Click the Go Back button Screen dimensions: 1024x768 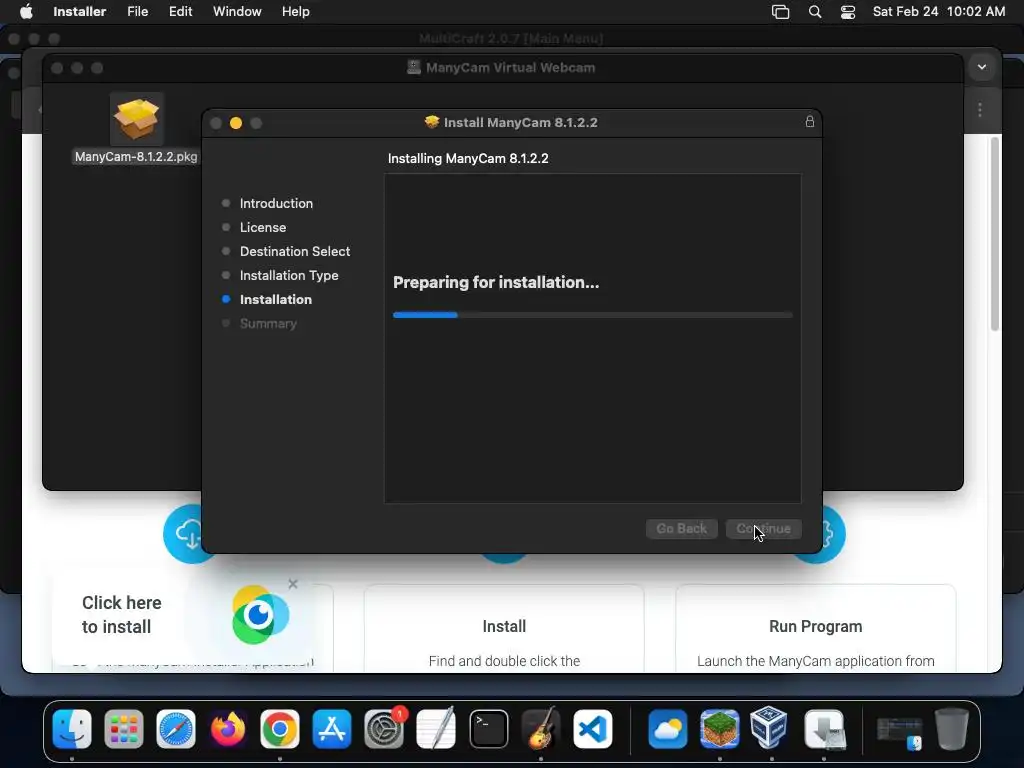tap(681, 528)
